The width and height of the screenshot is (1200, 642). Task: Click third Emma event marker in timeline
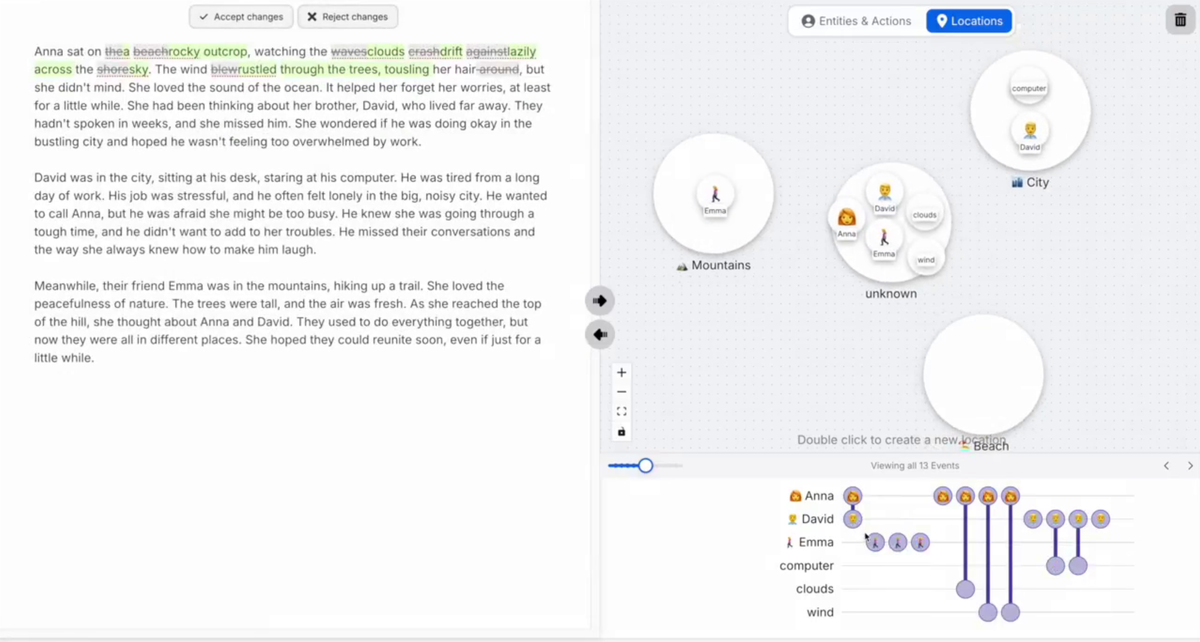pyautogui.click(x=921, y=542)
